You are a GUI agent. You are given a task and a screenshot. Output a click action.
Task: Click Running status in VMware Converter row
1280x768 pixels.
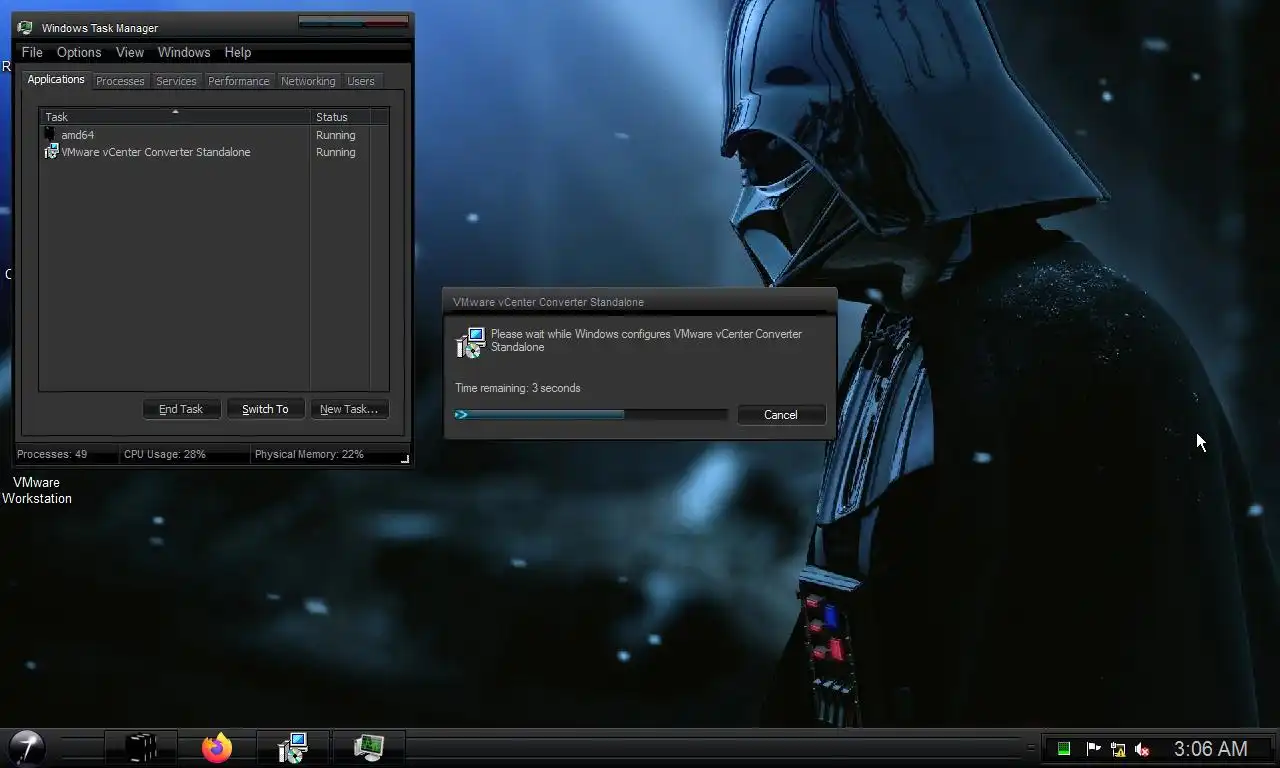(335, 152)
